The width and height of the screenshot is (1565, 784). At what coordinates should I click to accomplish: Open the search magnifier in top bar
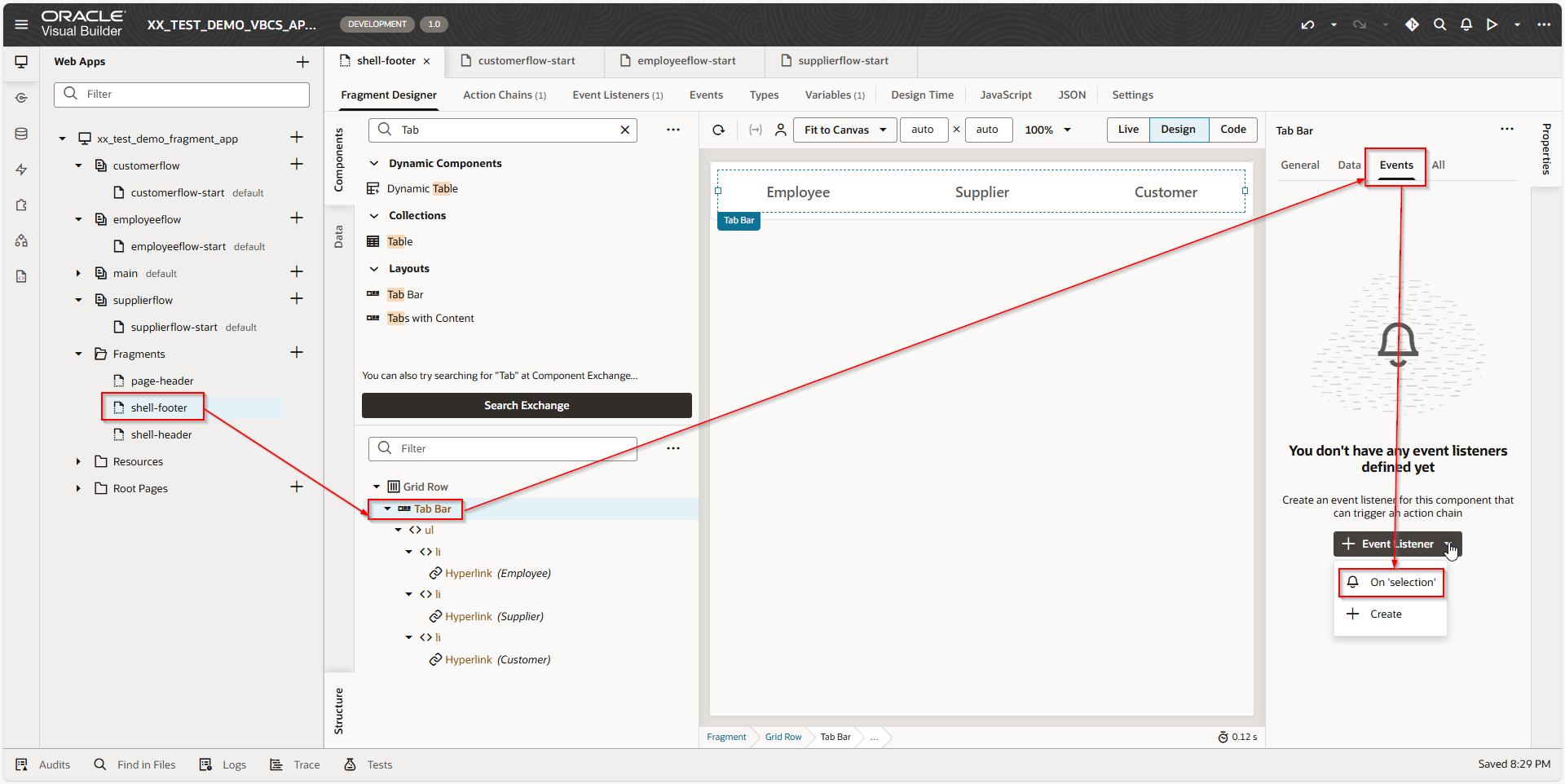pos(1440,24)
